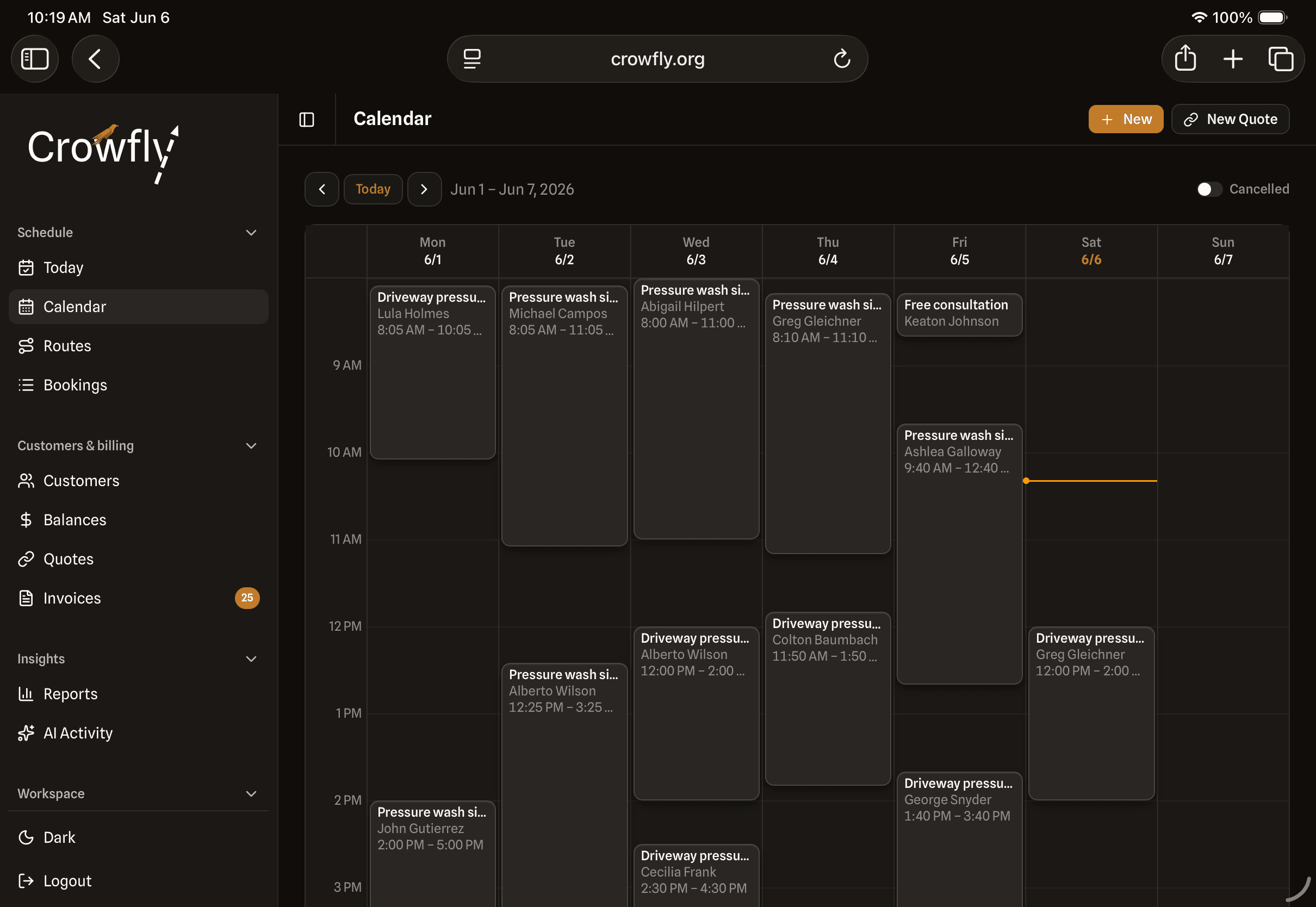The width and height of the screenshot is (1316, 907).
Task: Open Keaton Johnson free consultation
Action: pos(959,315)
